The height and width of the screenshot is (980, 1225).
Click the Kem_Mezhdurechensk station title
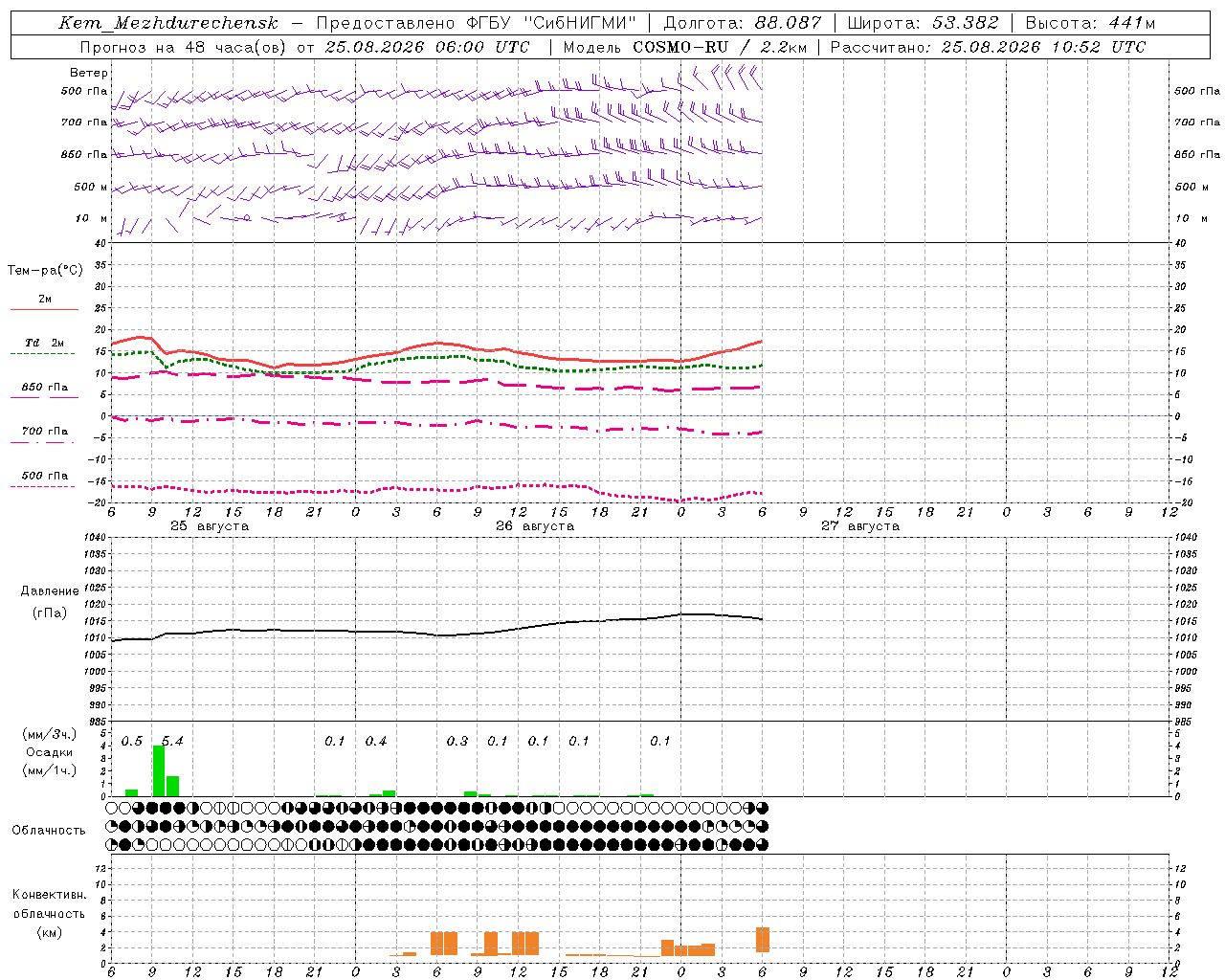[168, 23]
